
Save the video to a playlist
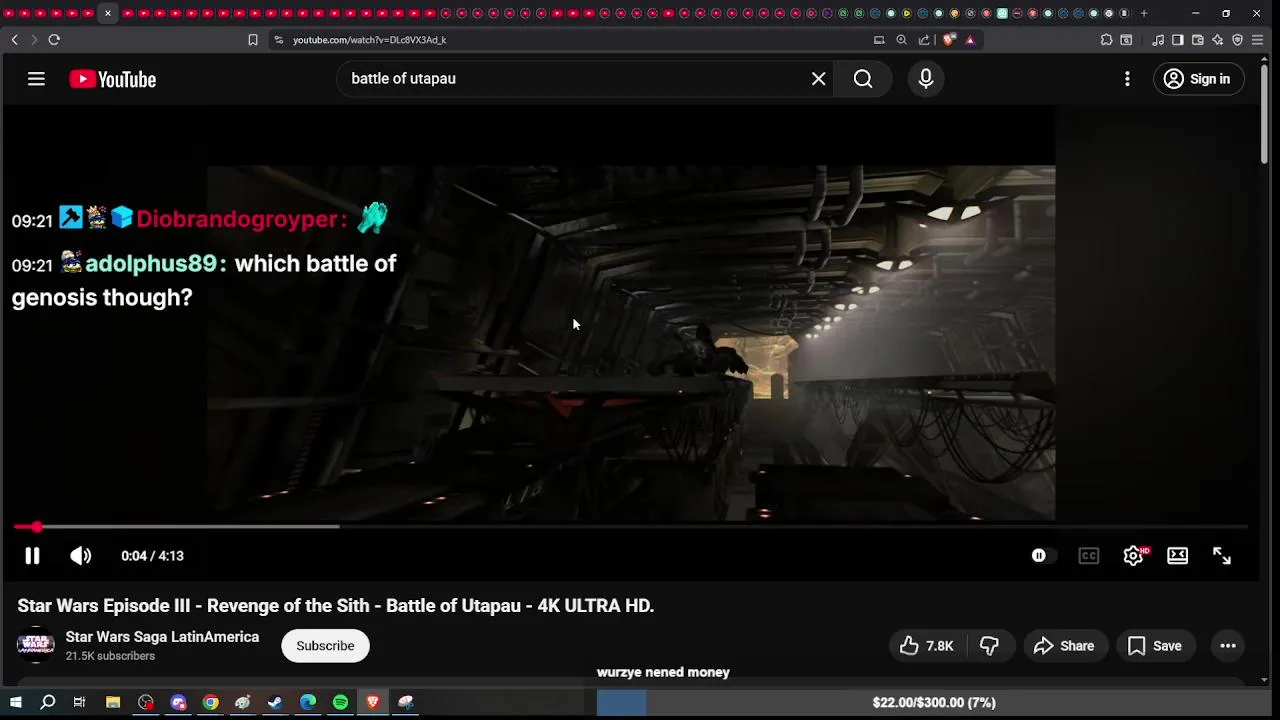coord(1155,646)
